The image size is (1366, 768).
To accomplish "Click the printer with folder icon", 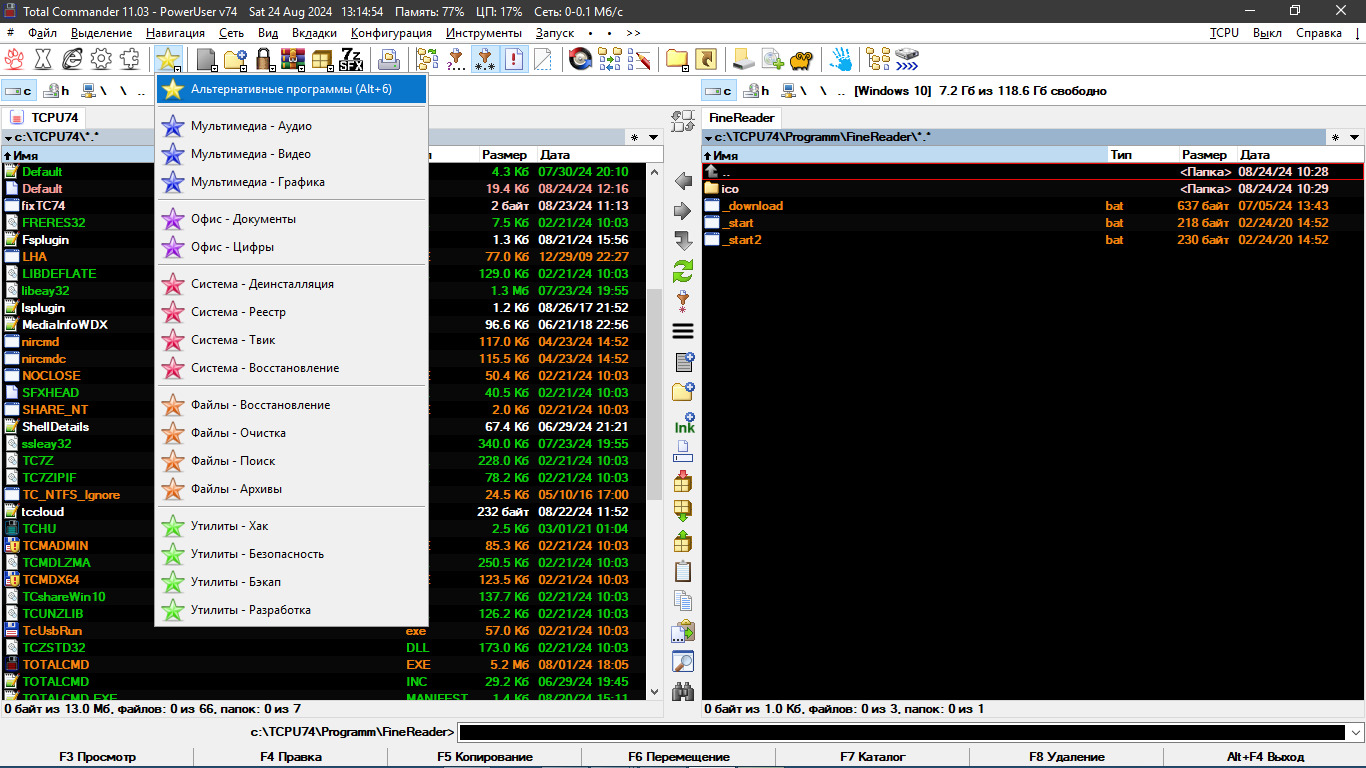I will click(x=389, y=59).
